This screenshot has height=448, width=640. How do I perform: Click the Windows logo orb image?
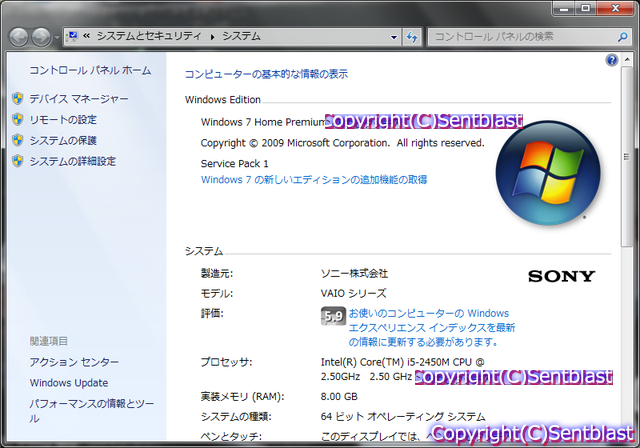(548, 173)
